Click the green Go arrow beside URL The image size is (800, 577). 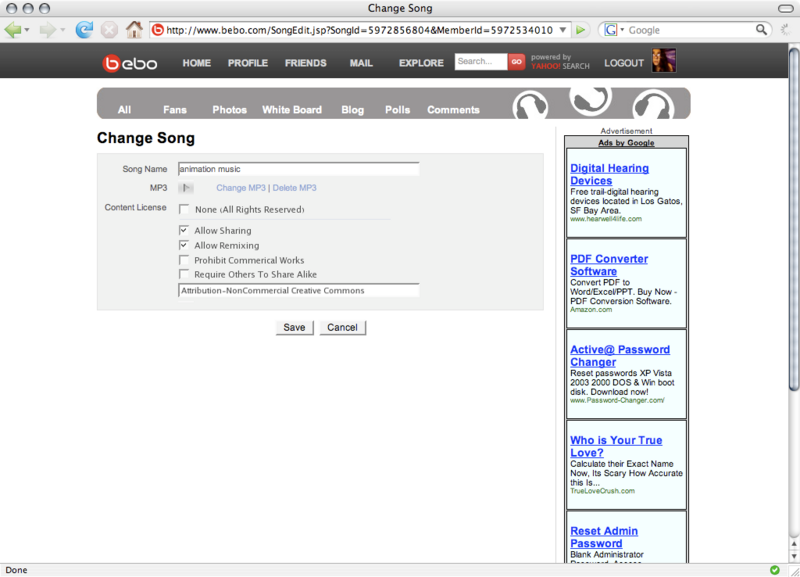(x=581, y=30)
